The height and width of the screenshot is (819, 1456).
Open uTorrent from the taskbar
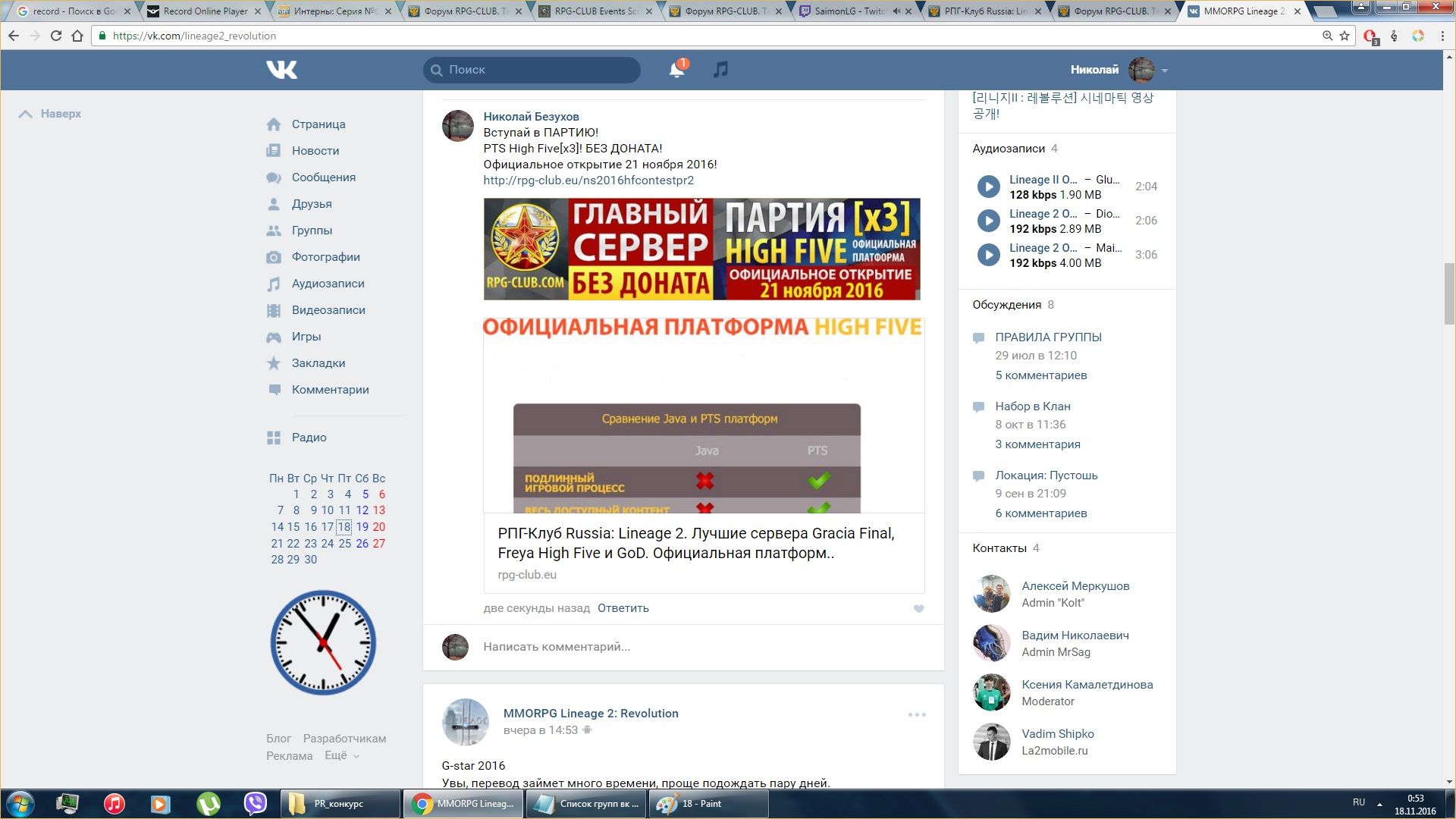[x=209, y=804]
